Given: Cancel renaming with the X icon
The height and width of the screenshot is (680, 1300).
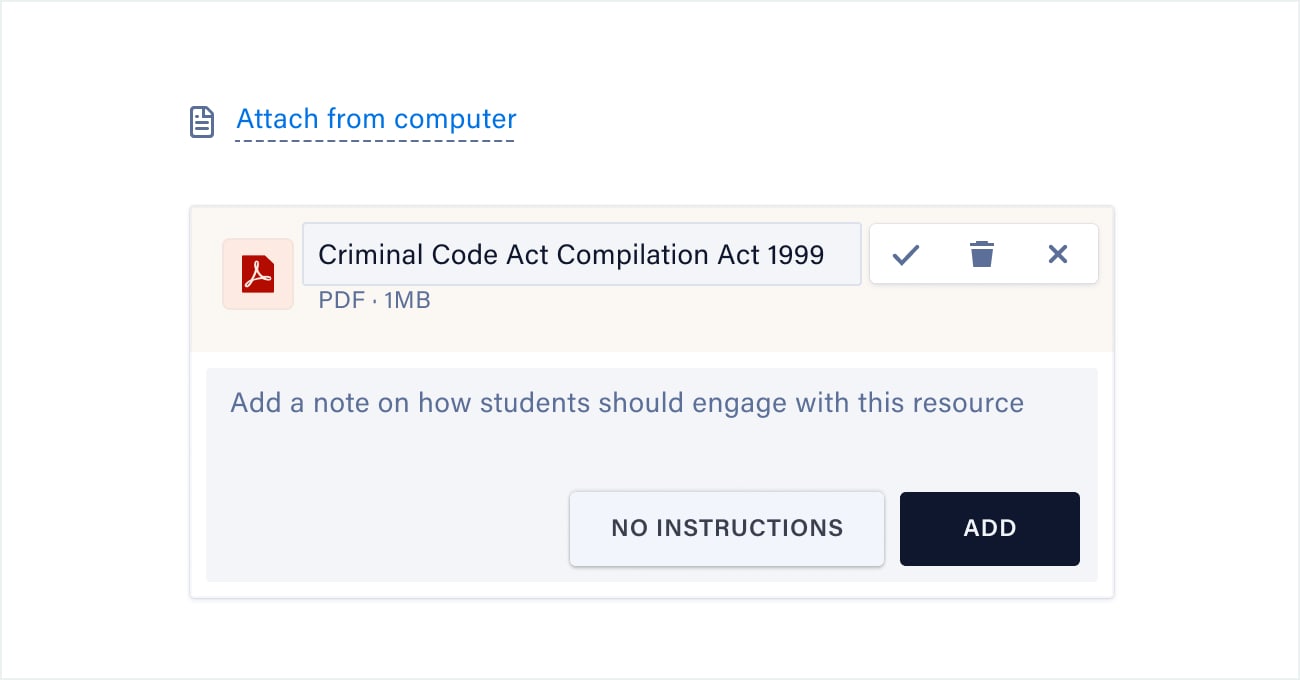Looking at the screenshot, I should [x=1058, y=255].
